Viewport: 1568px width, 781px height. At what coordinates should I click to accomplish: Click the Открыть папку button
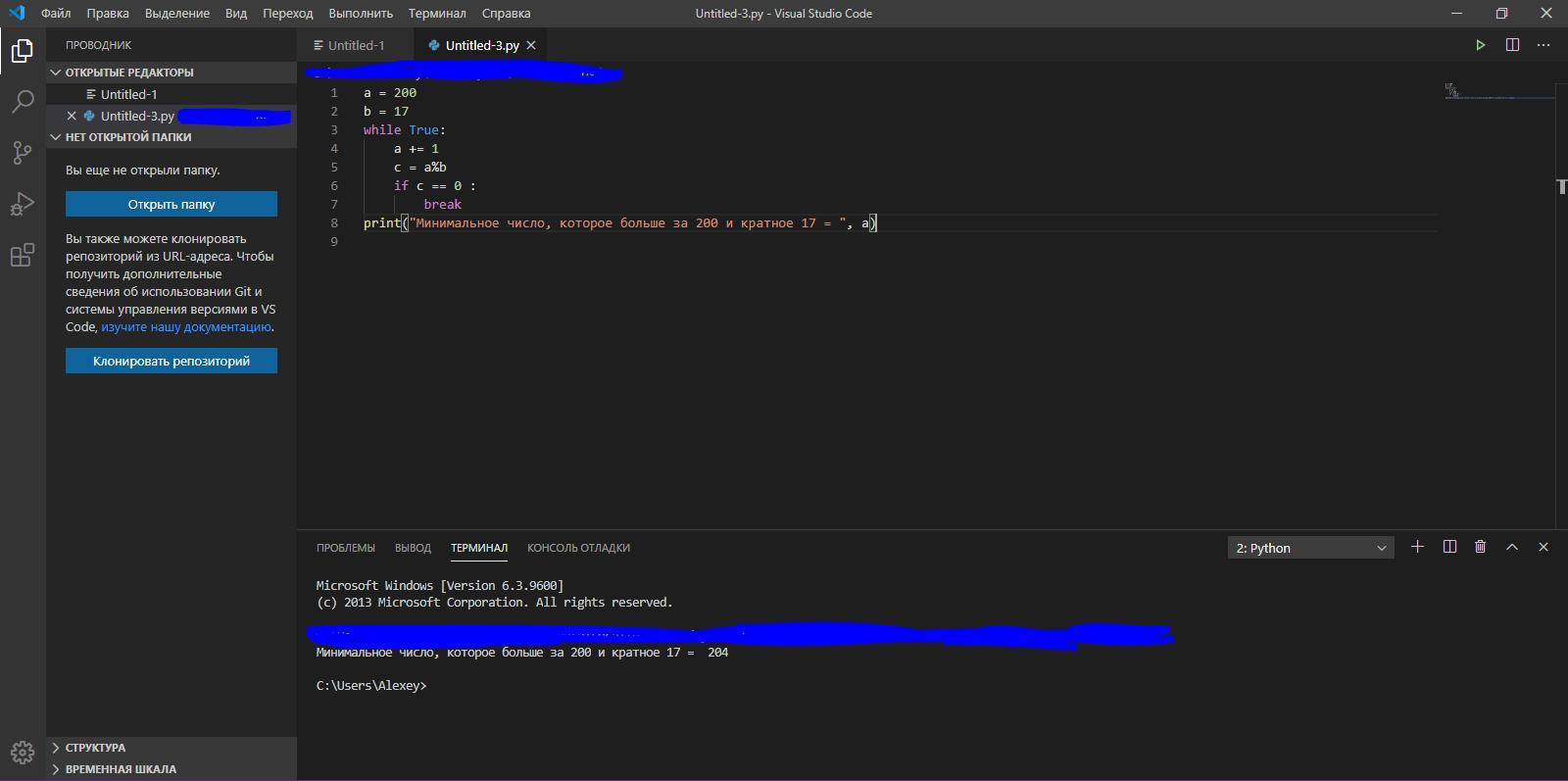pos(171,204)
